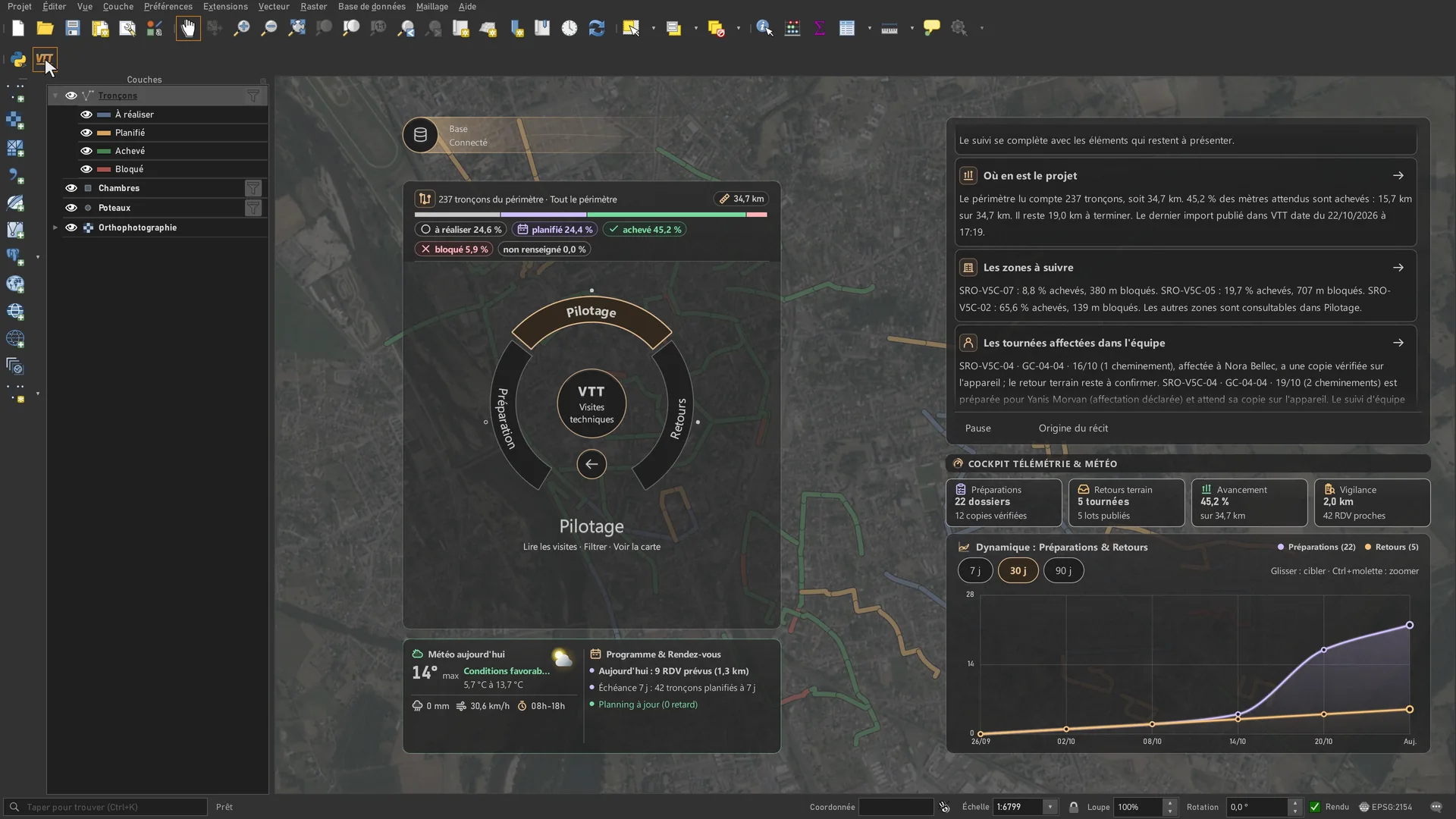Open the Échelle scale dropdown
Viewport: 1456px width, 819px height.
pyautogui.click(x=1050, y=807)
